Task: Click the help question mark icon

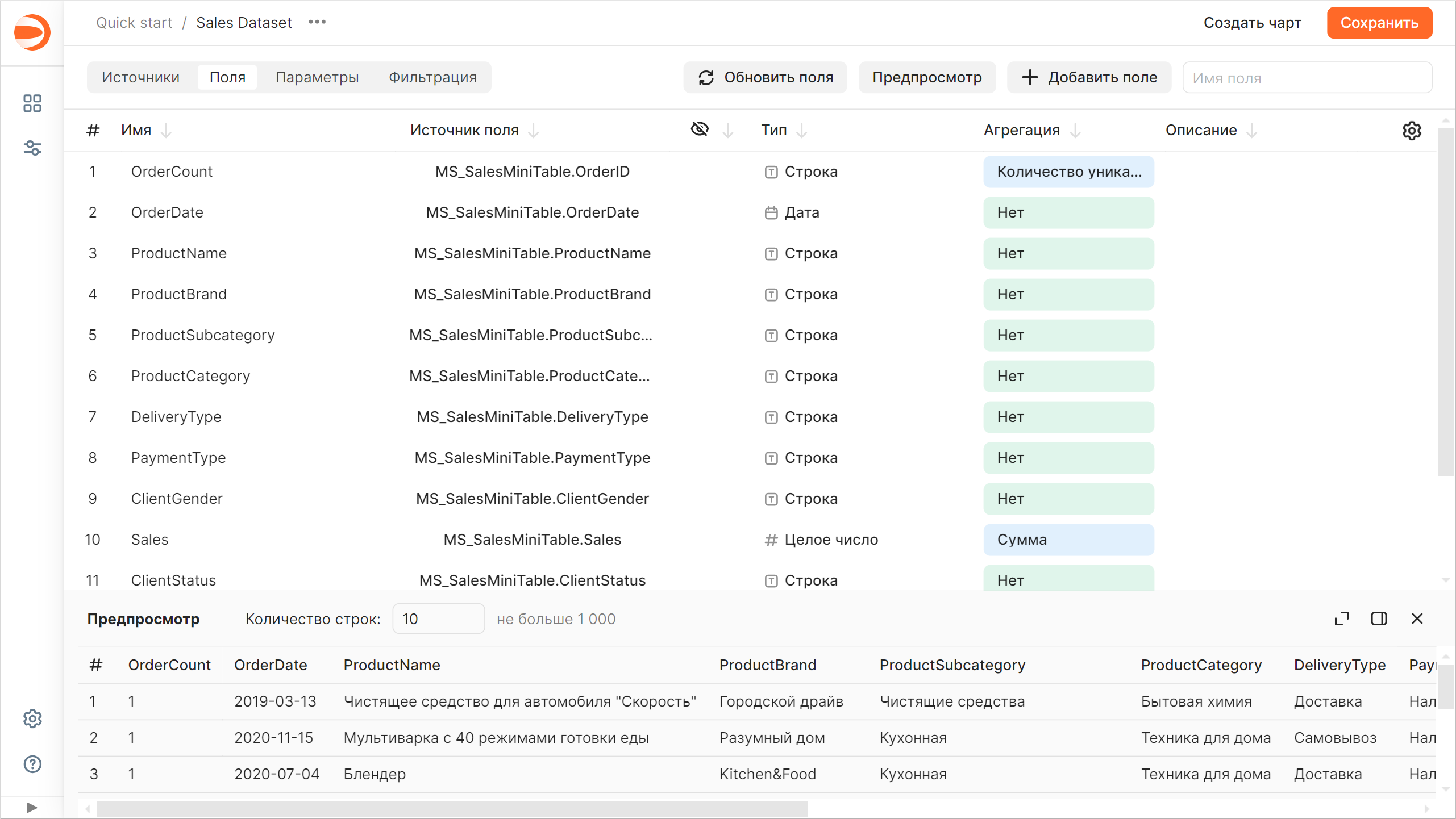Action: [32, 764]
